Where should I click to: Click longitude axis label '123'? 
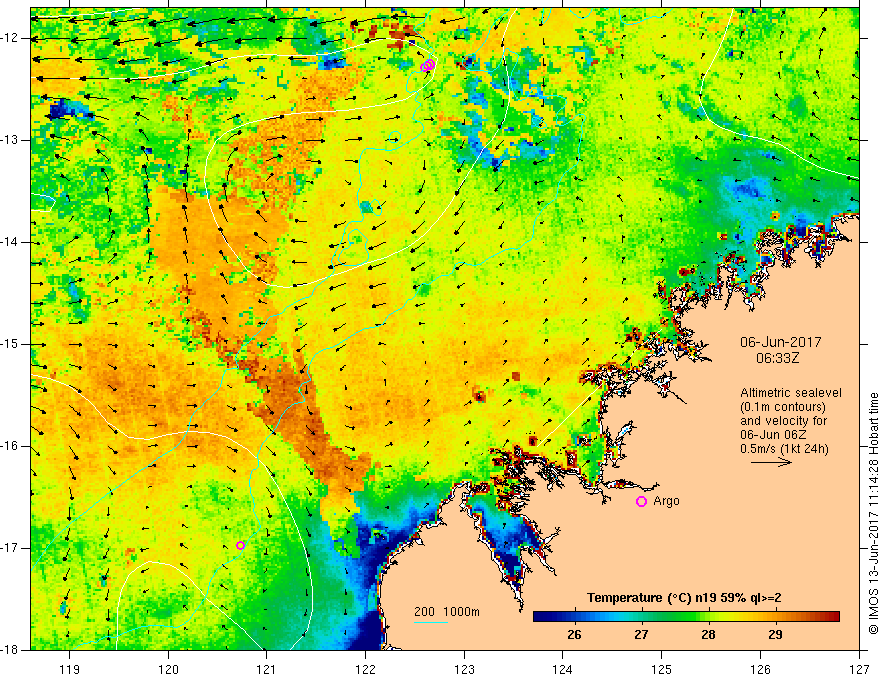tap(464, 669)
